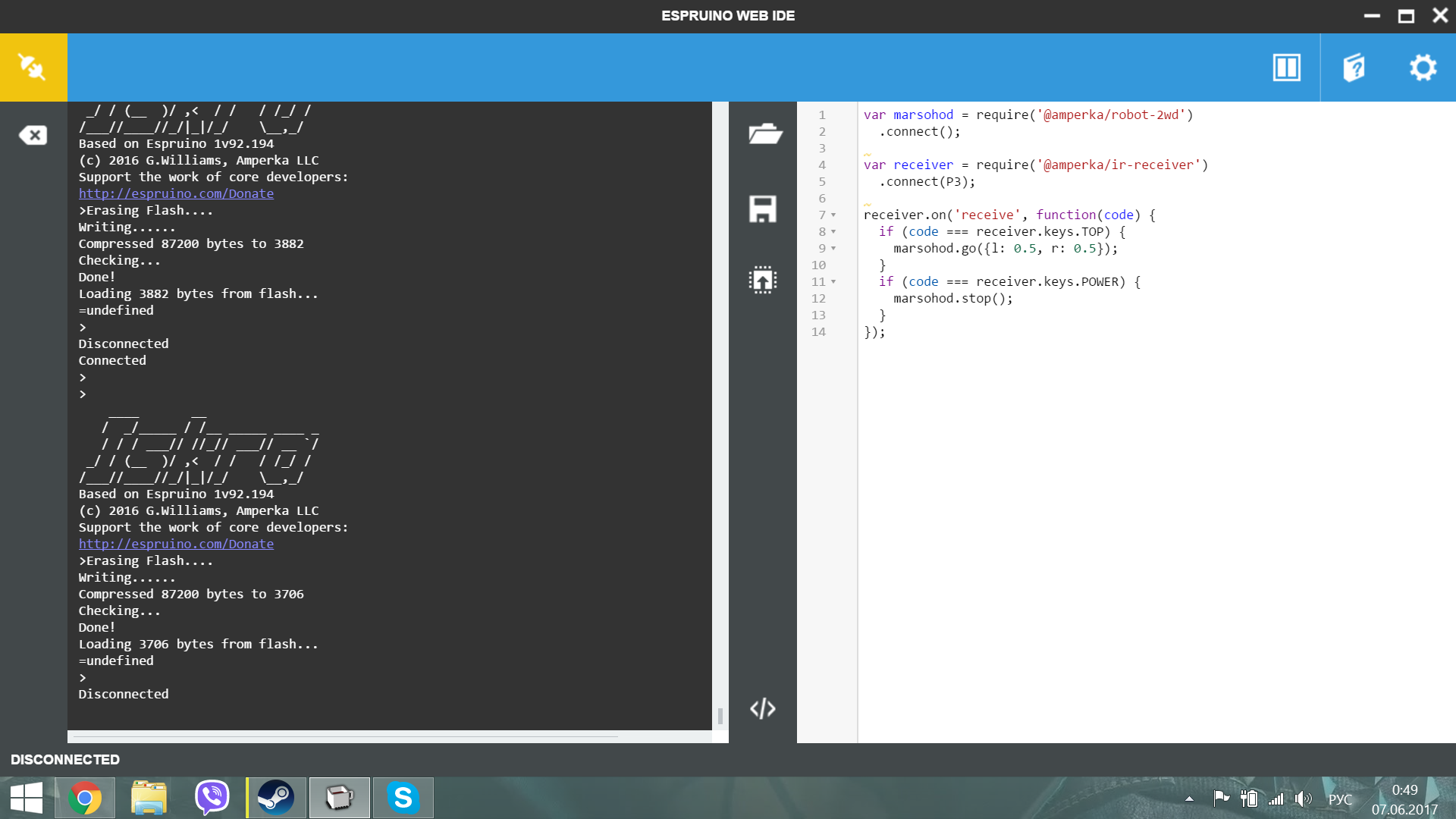Open the file upload/deploy icon
1456x819 pixels.
click(762, 279)
